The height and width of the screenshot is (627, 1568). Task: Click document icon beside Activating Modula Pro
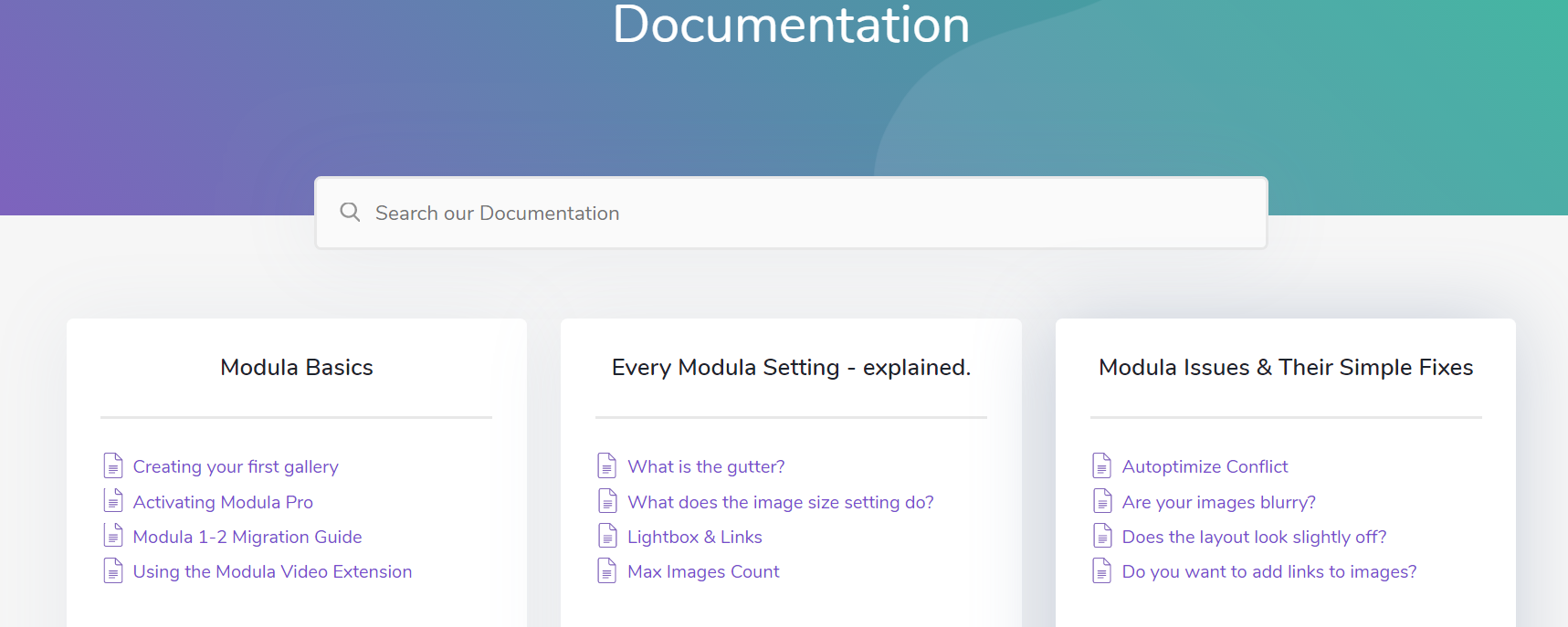pos(113,500)
